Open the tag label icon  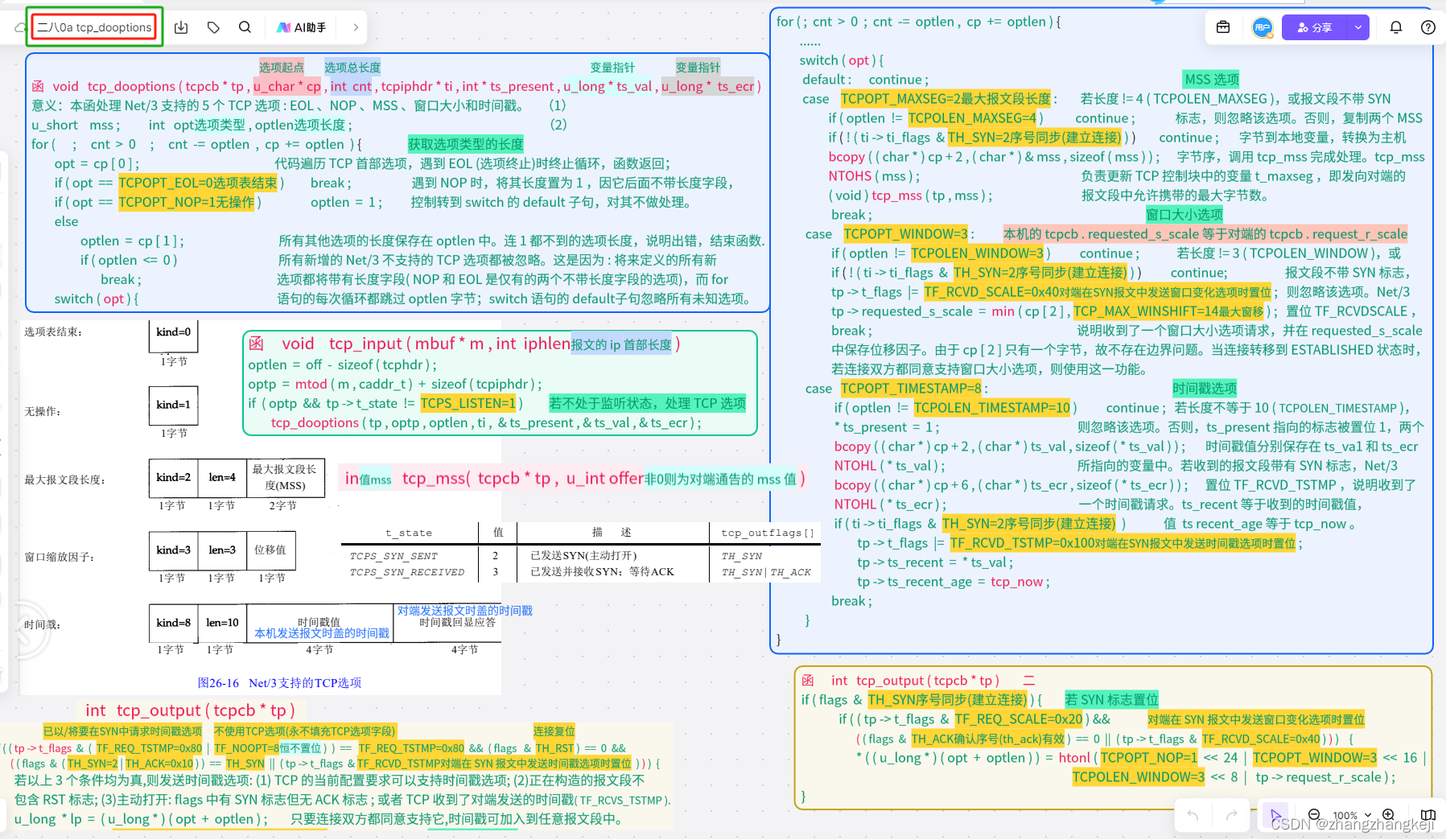pos(213,27)
